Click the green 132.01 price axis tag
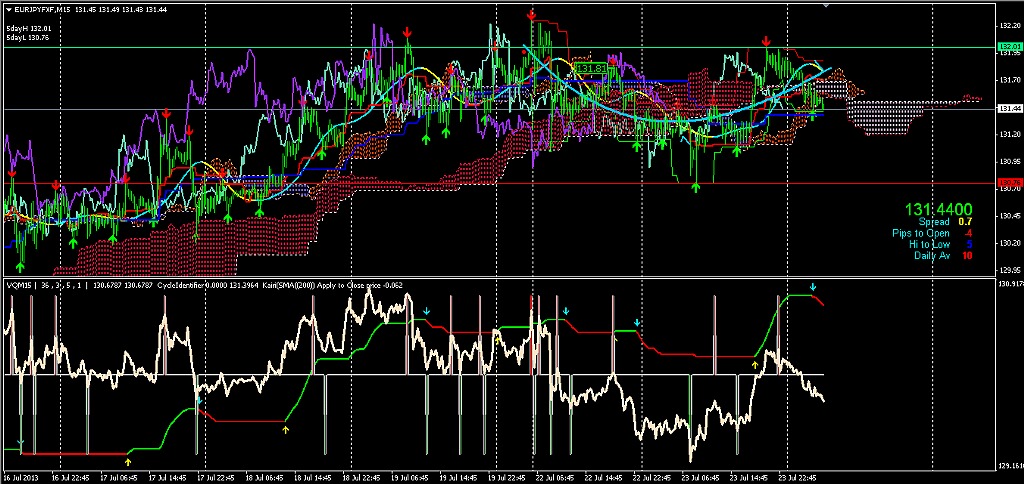 tap(1009, 46)
